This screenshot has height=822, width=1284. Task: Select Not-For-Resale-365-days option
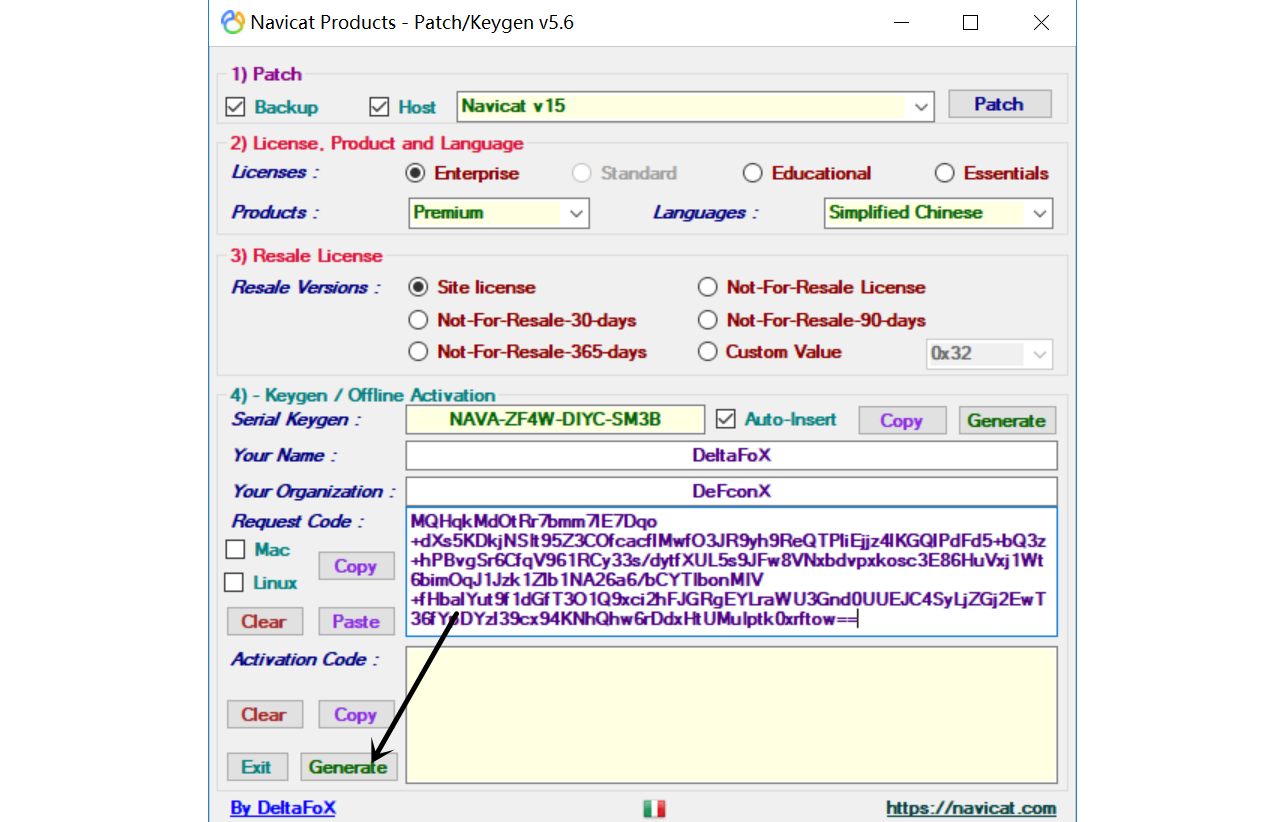(x=419, y=352)
